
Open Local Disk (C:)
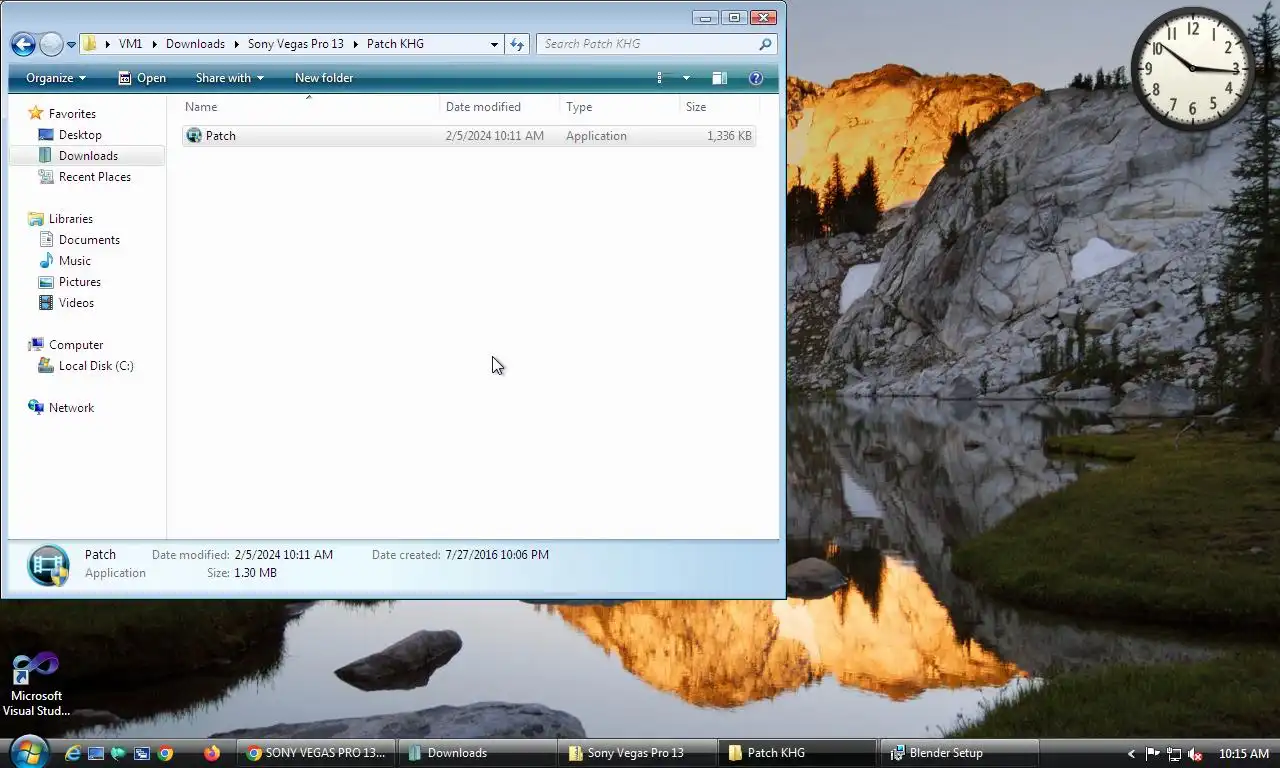pos(96,366)
